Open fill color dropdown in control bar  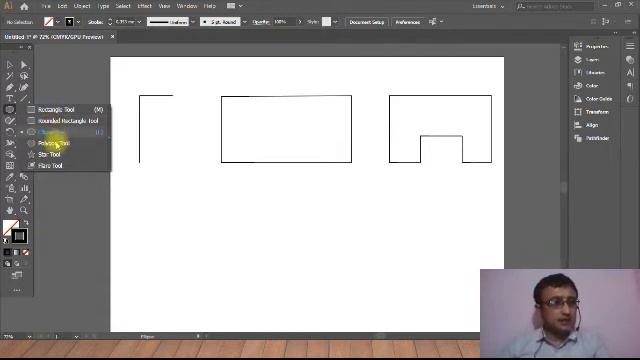[x=58, y=22]
